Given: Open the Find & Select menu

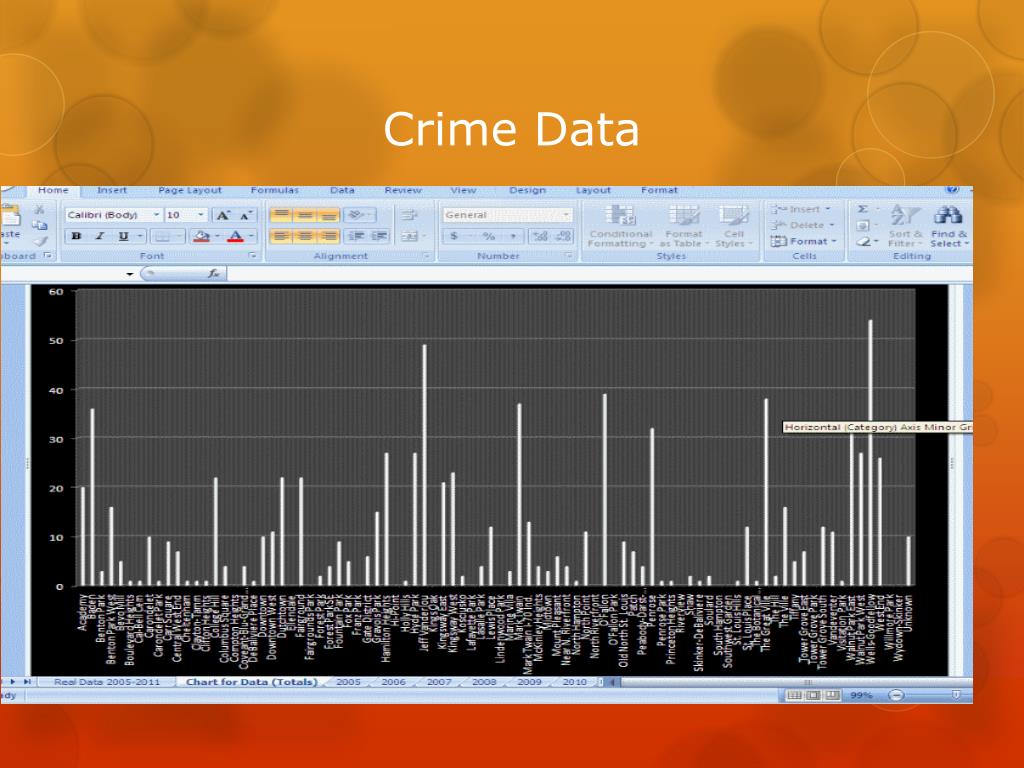Looking at the screenshot, I should (949, 226).
